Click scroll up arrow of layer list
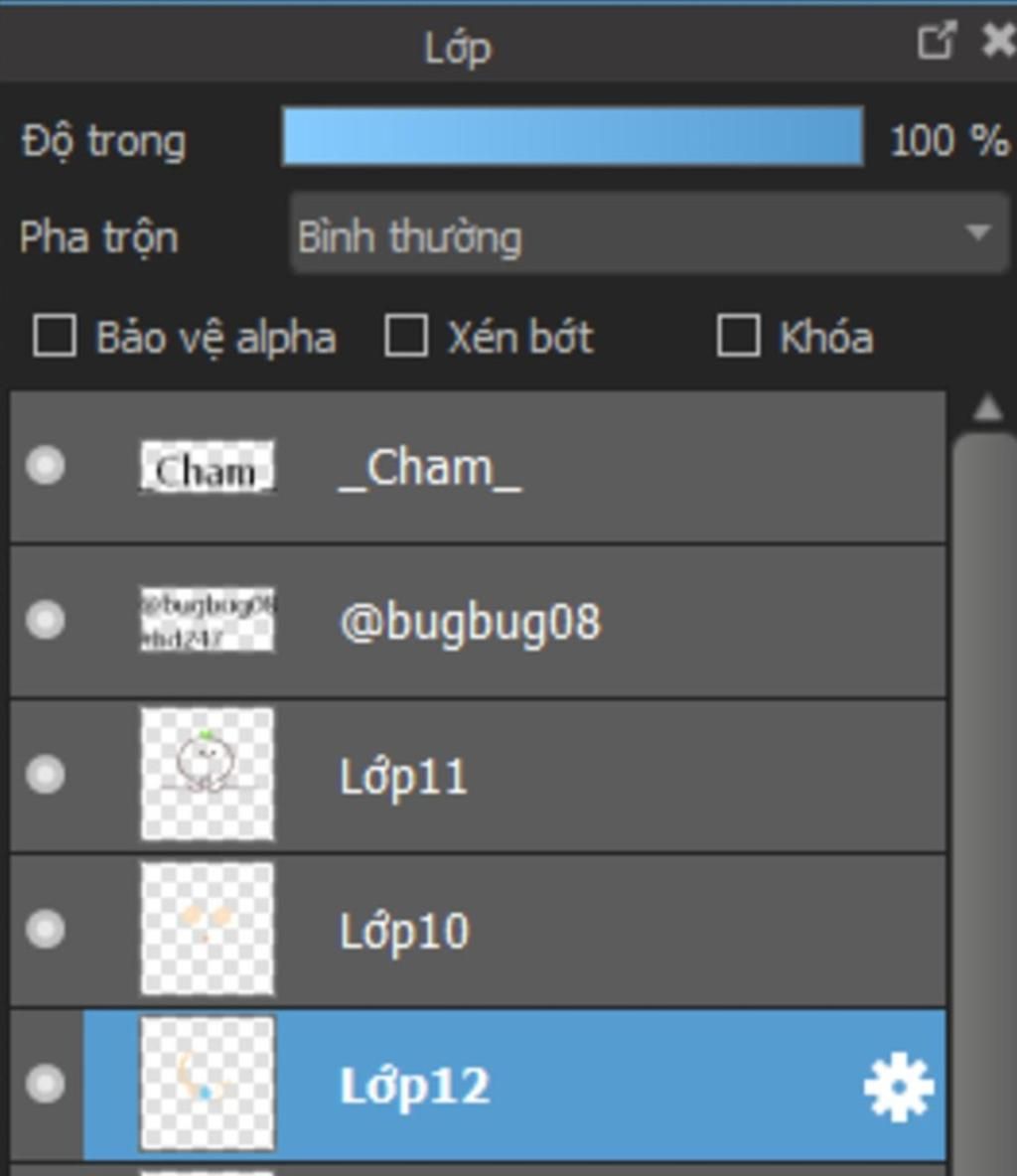Screen dimensions: 1017x1176 pyautogui.click(x=987, y=409)
